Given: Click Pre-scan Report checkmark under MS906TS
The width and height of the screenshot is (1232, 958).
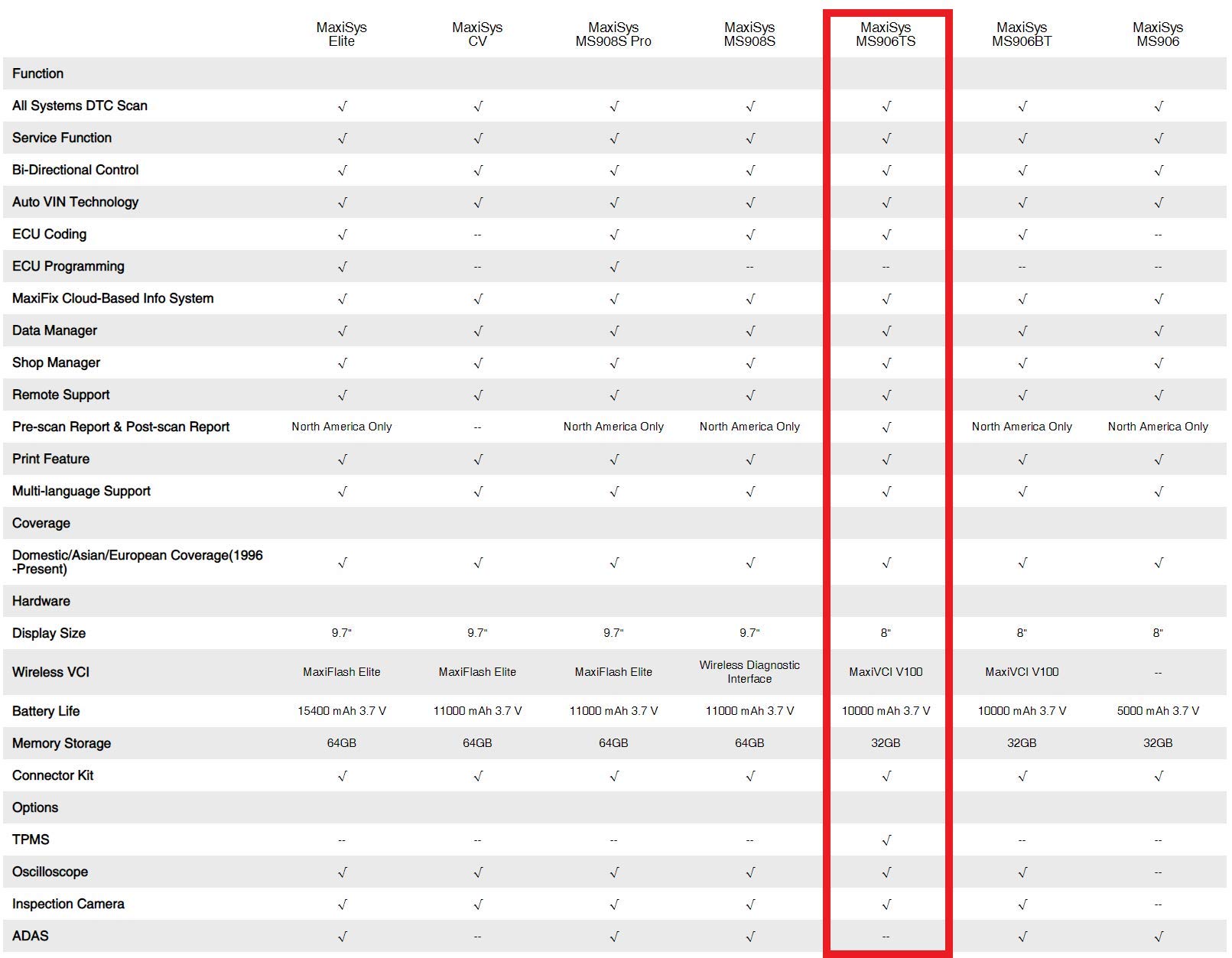Looking at the screenshot, I should [886, 427].
